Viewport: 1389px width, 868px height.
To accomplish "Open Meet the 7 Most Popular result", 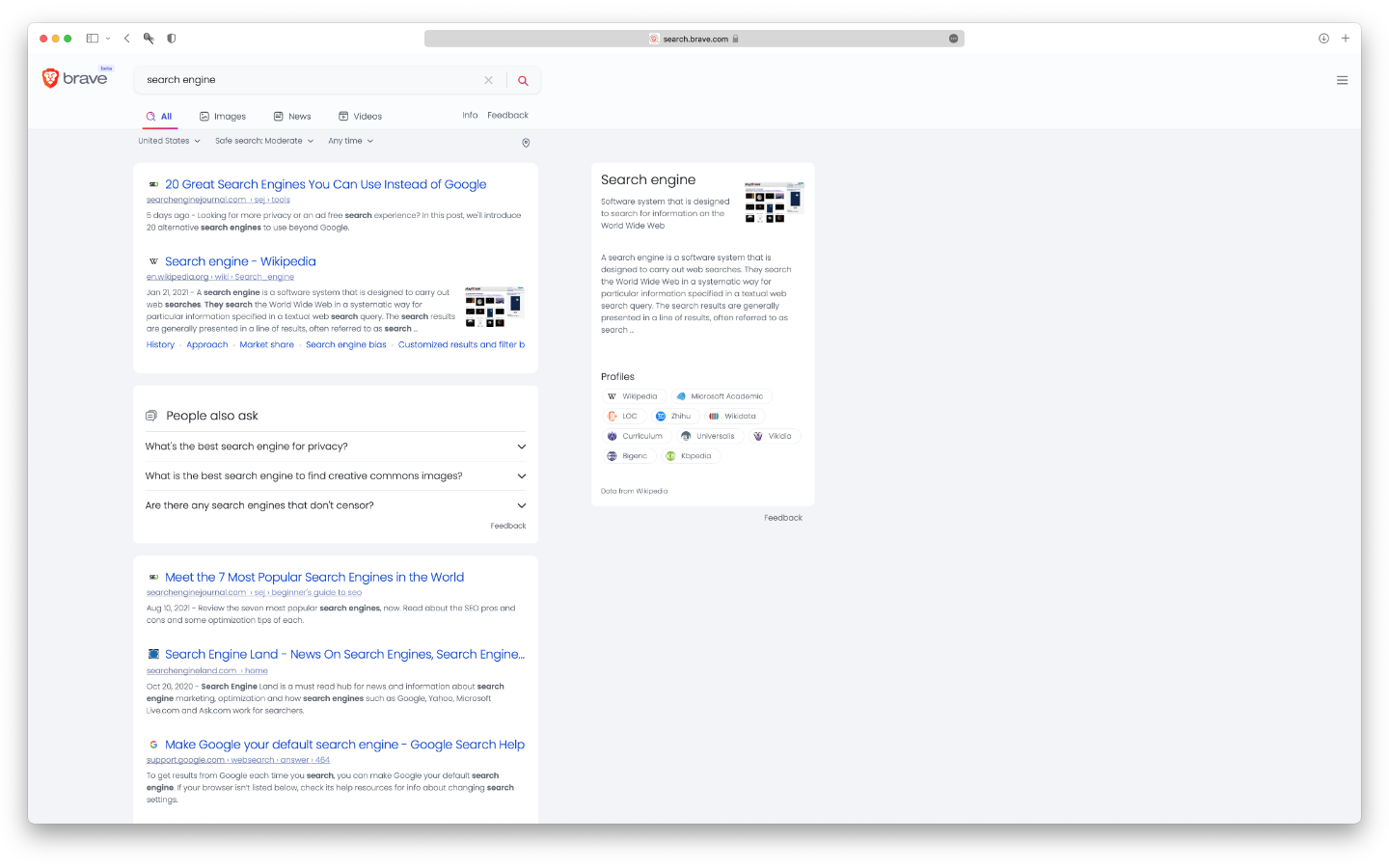I will (x=314, y=577).
